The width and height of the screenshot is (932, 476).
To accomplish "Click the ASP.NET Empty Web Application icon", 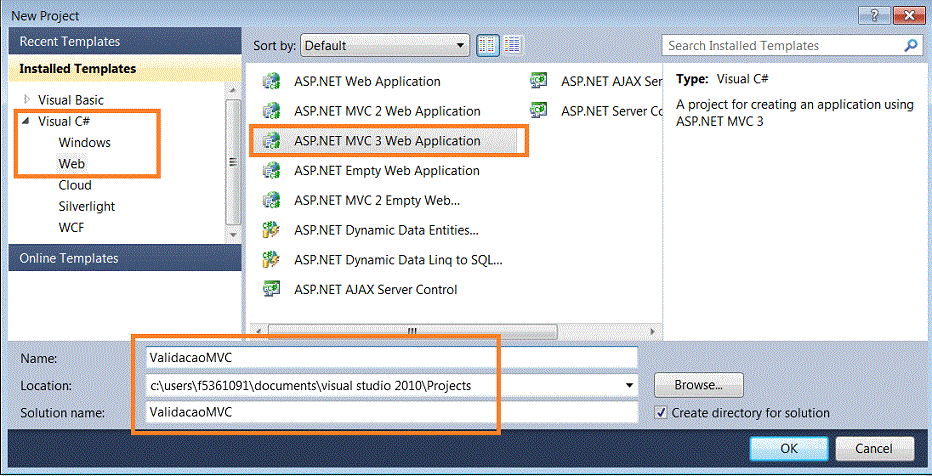I will tap(271, 171).
